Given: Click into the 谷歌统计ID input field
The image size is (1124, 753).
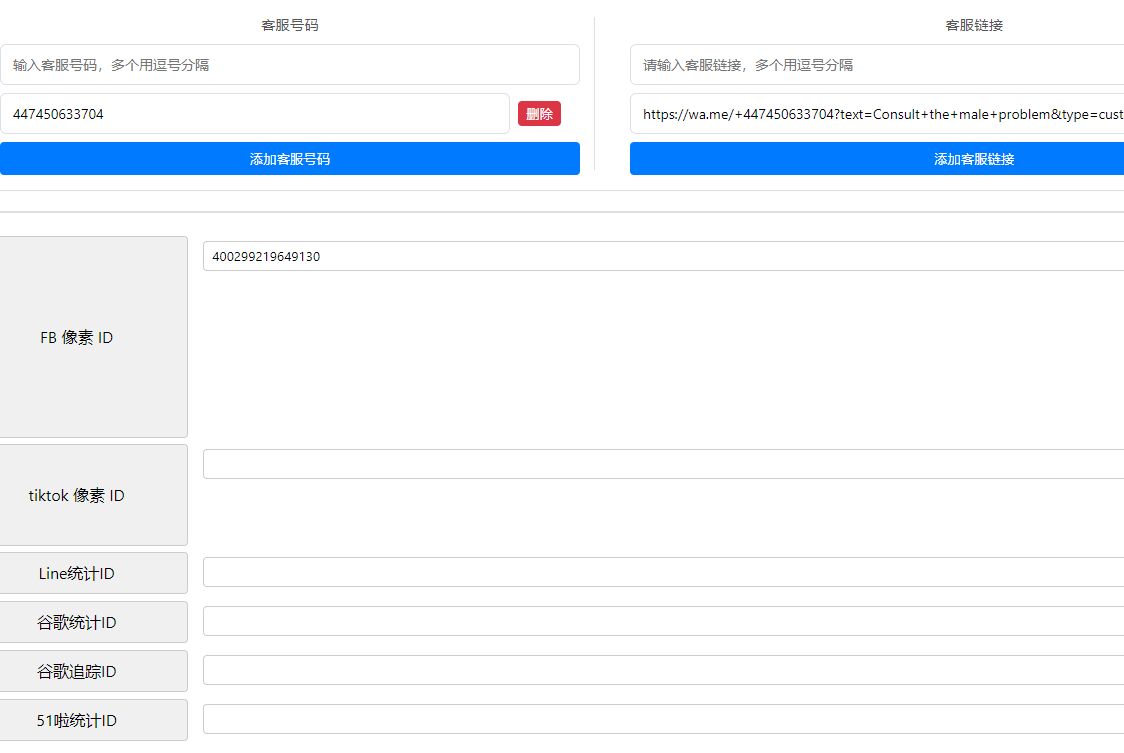Looking at the screenshot, I should coord(662,621).
